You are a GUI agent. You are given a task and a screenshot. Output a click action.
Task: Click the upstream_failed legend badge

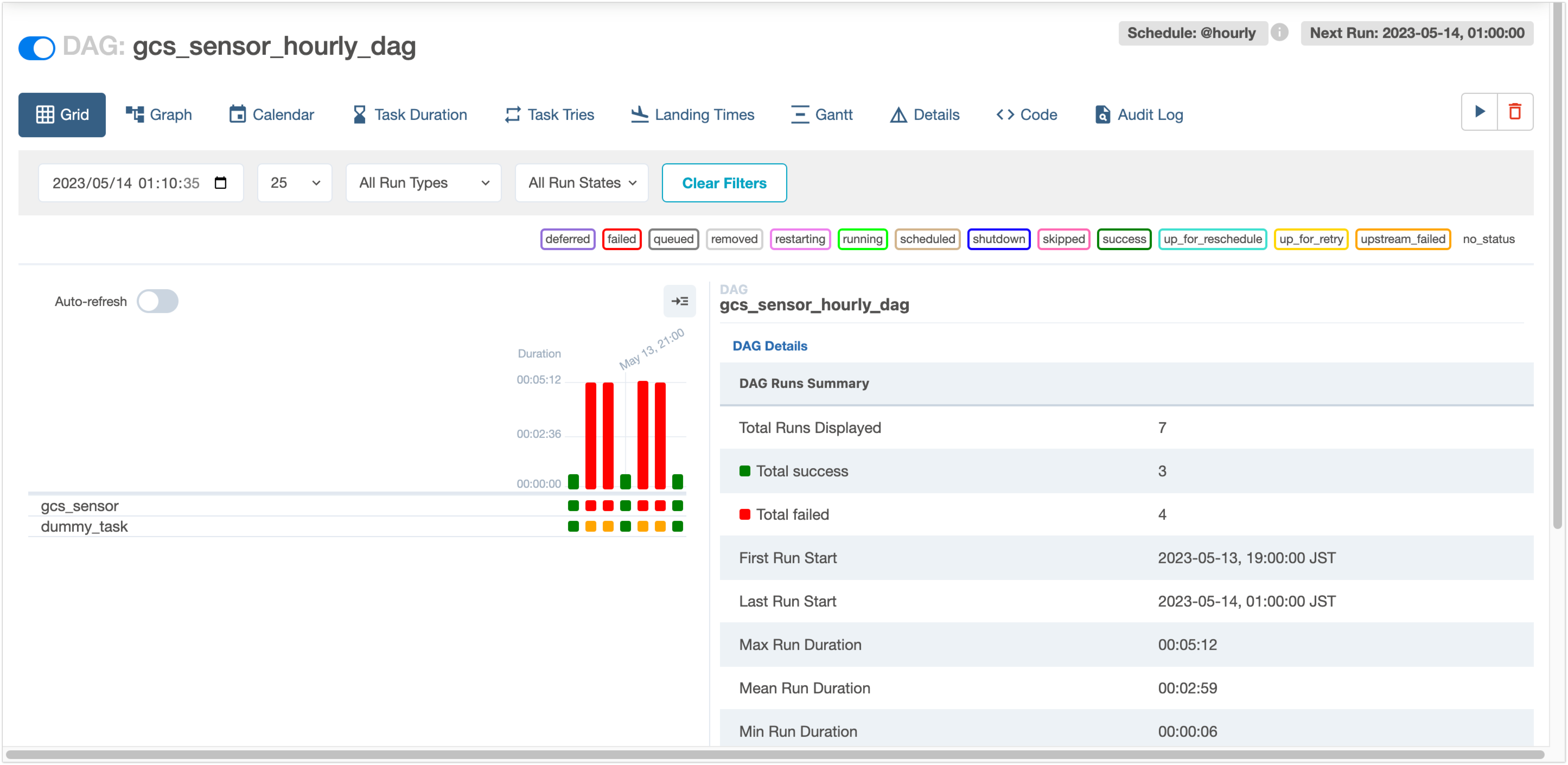pyautogui.click(x=1403, y=239)
